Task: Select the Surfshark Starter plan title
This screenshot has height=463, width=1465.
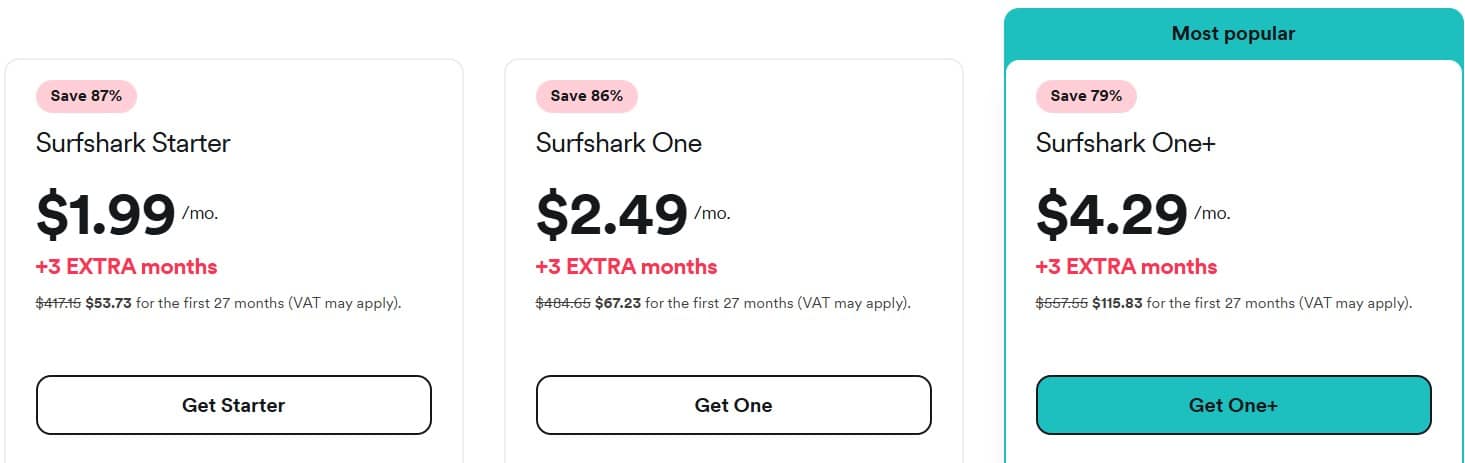Action: point(133,143)
